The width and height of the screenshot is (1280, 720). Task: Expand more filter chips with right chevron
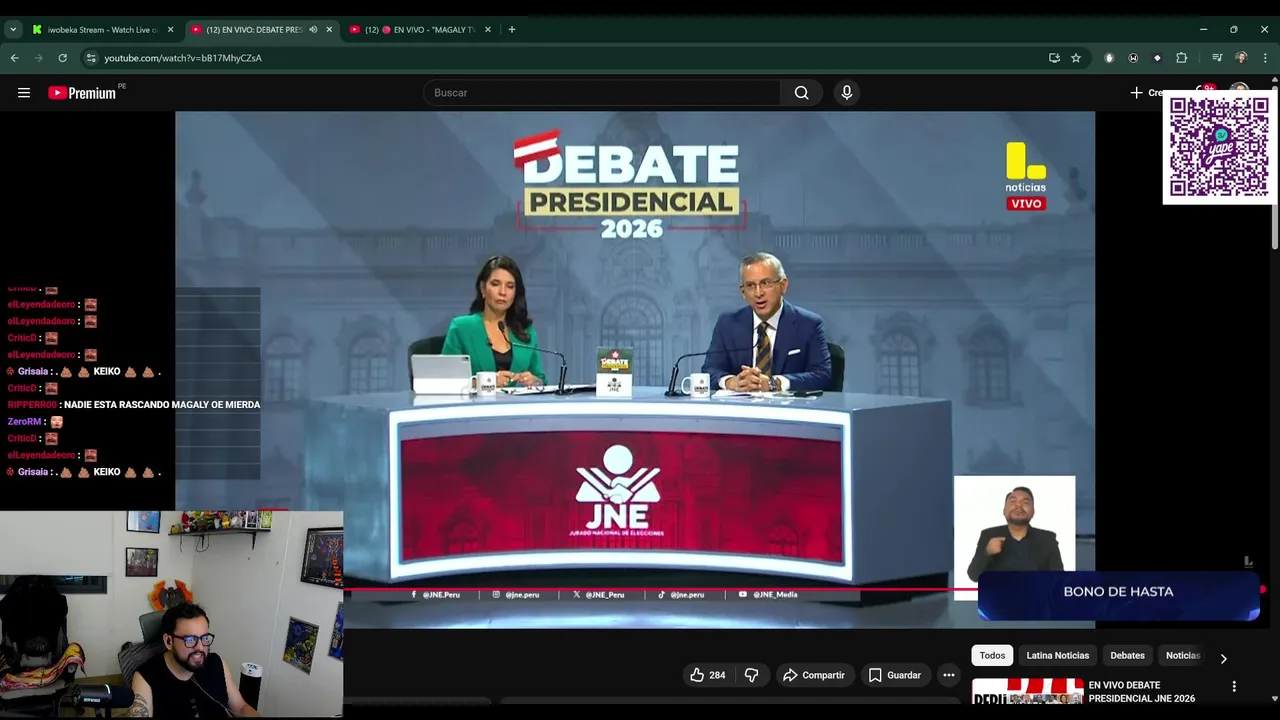1223,658
